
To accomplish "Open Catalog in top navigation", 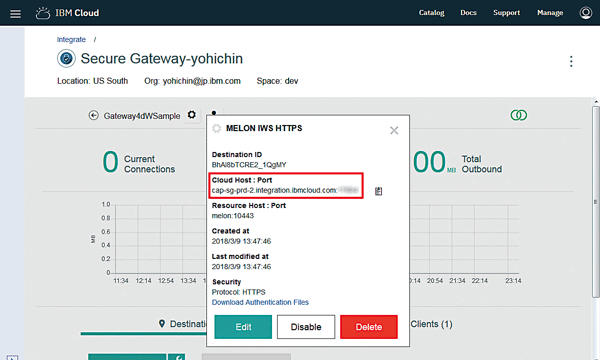I will point(431,13).
